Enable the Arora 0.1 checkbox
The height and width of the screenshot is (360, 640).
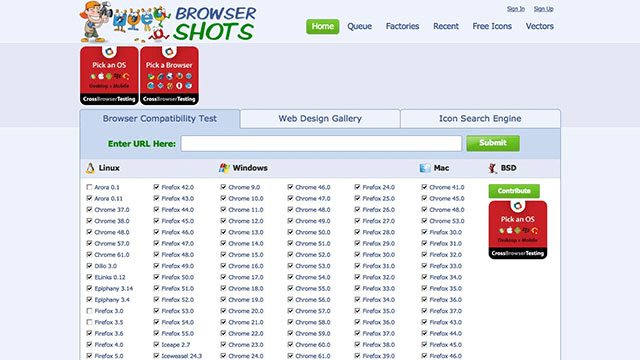[89, 187]
